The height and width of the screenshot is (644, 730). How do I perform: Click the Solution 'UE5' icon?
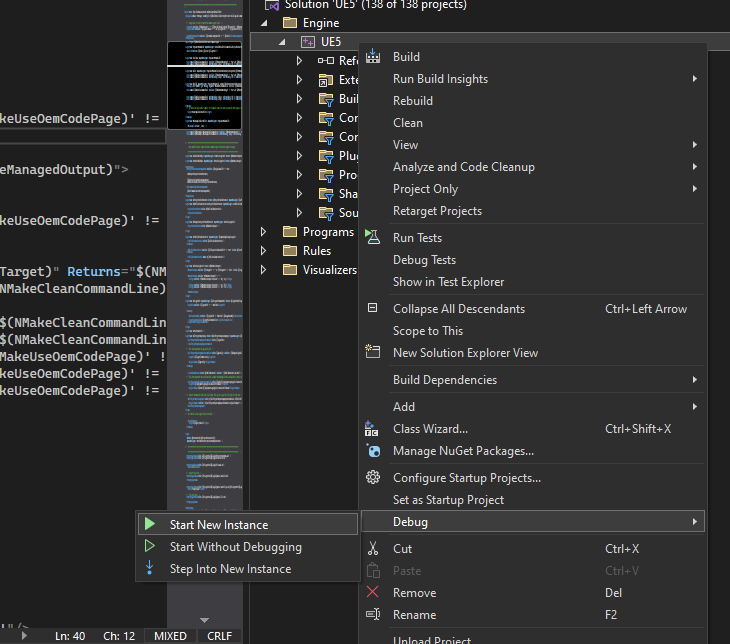272,6
